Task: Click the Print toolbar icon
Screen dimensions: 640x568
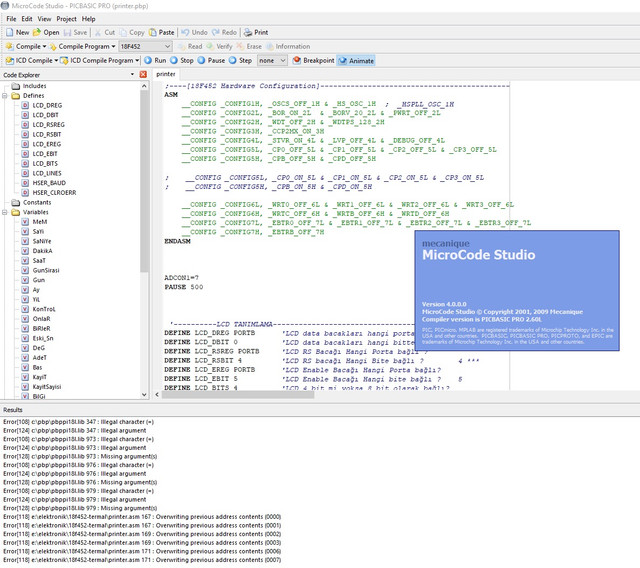Action: tap(248, 32)
